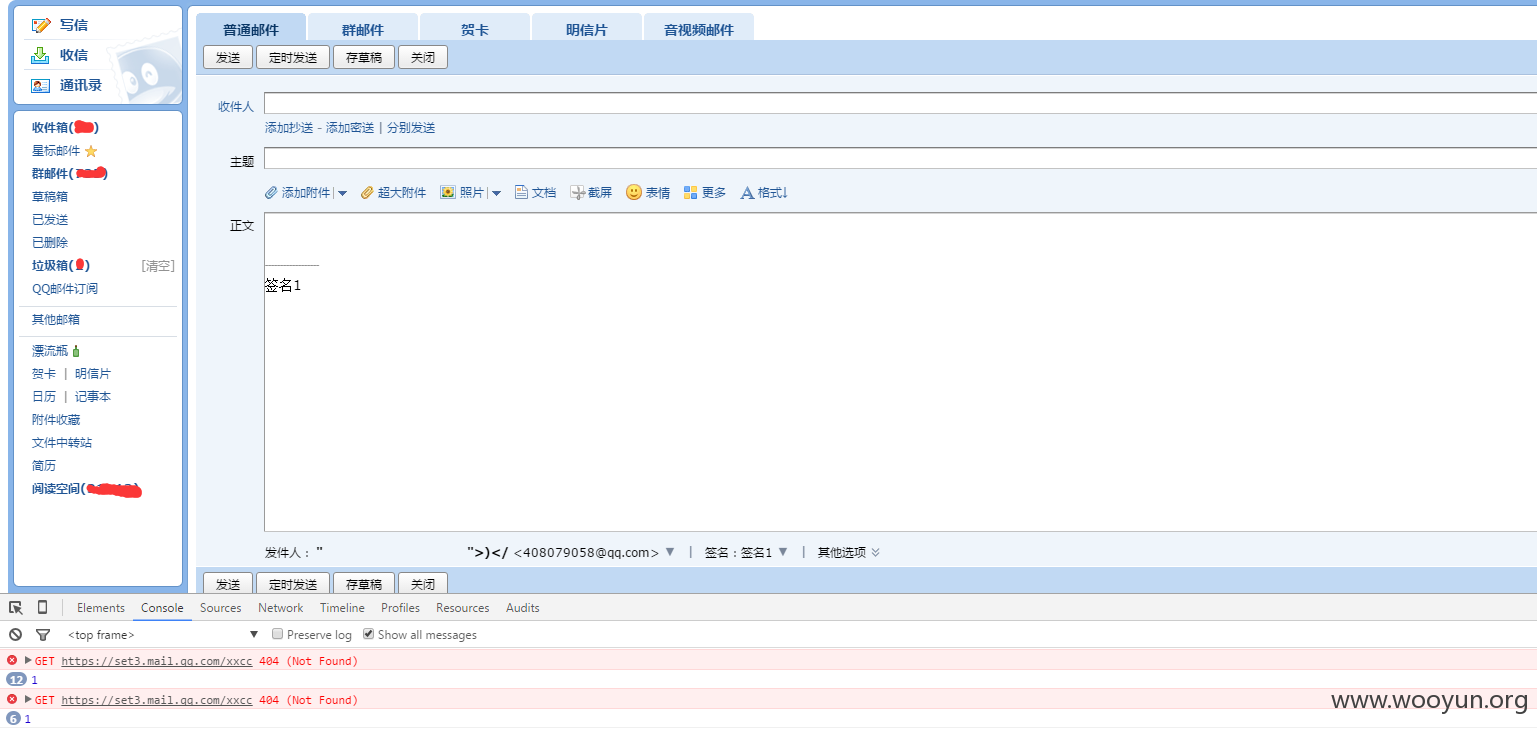The width and height of the screenshot is (1537, 729).
Task: Click the 超大附件 large attachment icon
Action: tap(367, 193)
